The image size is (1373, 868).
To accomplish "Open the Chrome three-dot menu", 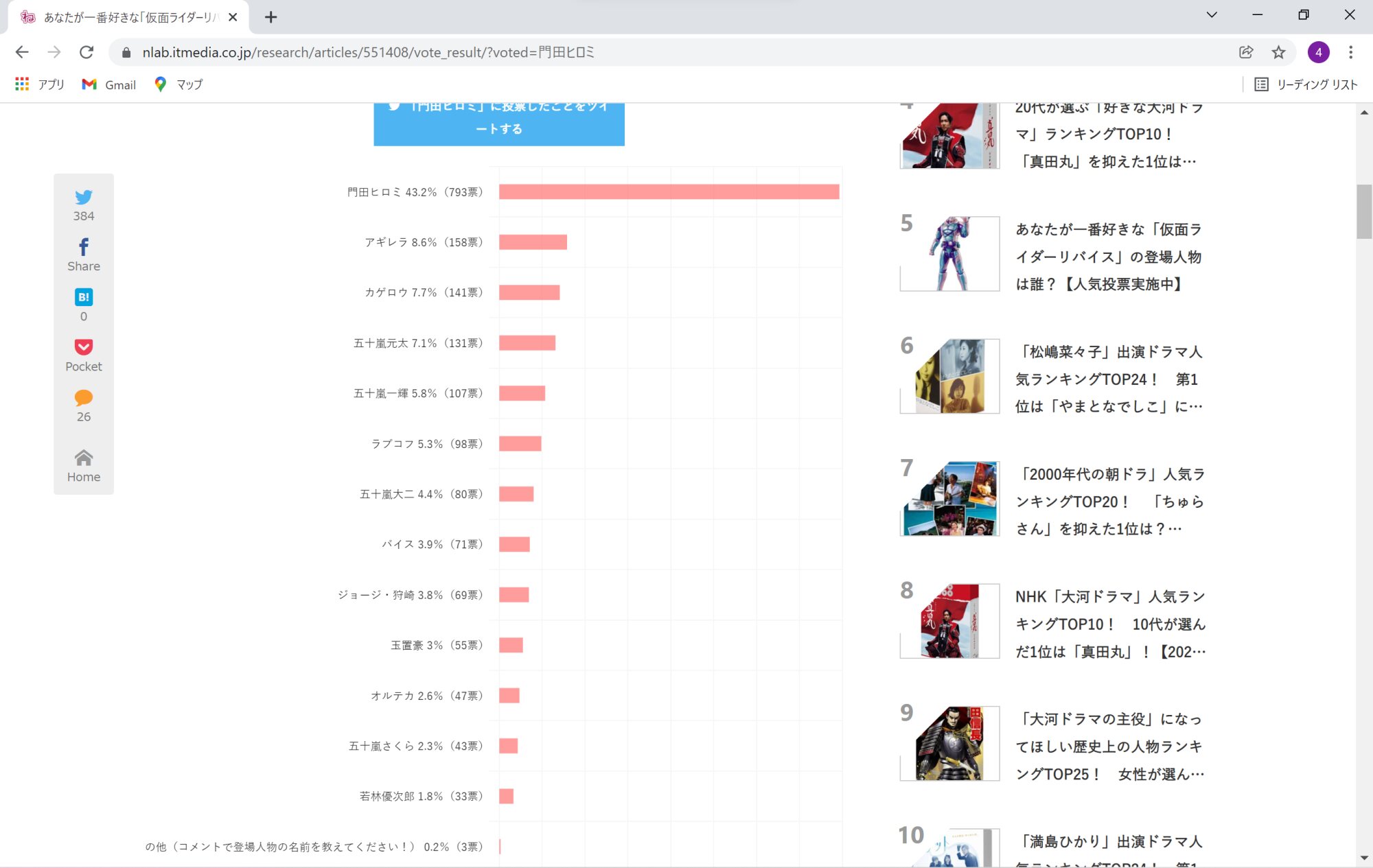I will [x=1350, y=52].
